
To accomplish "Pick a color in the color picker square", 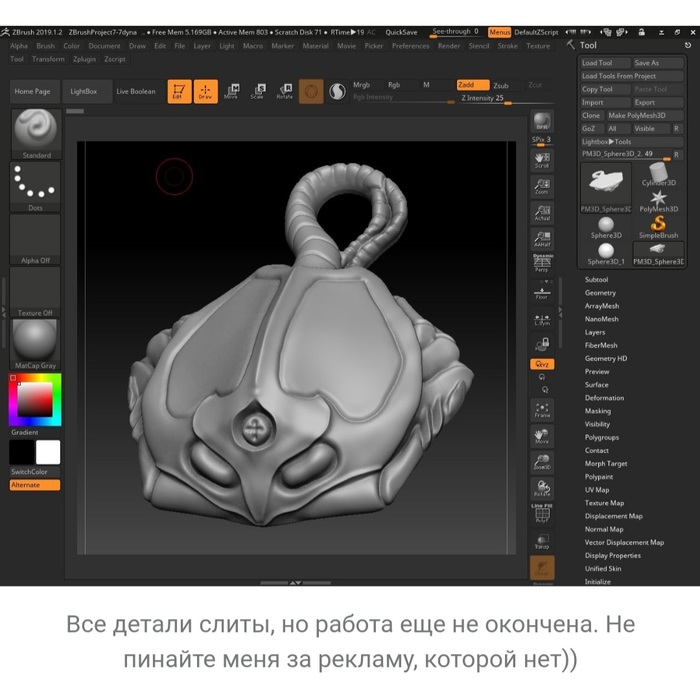I will pos(35,398).
